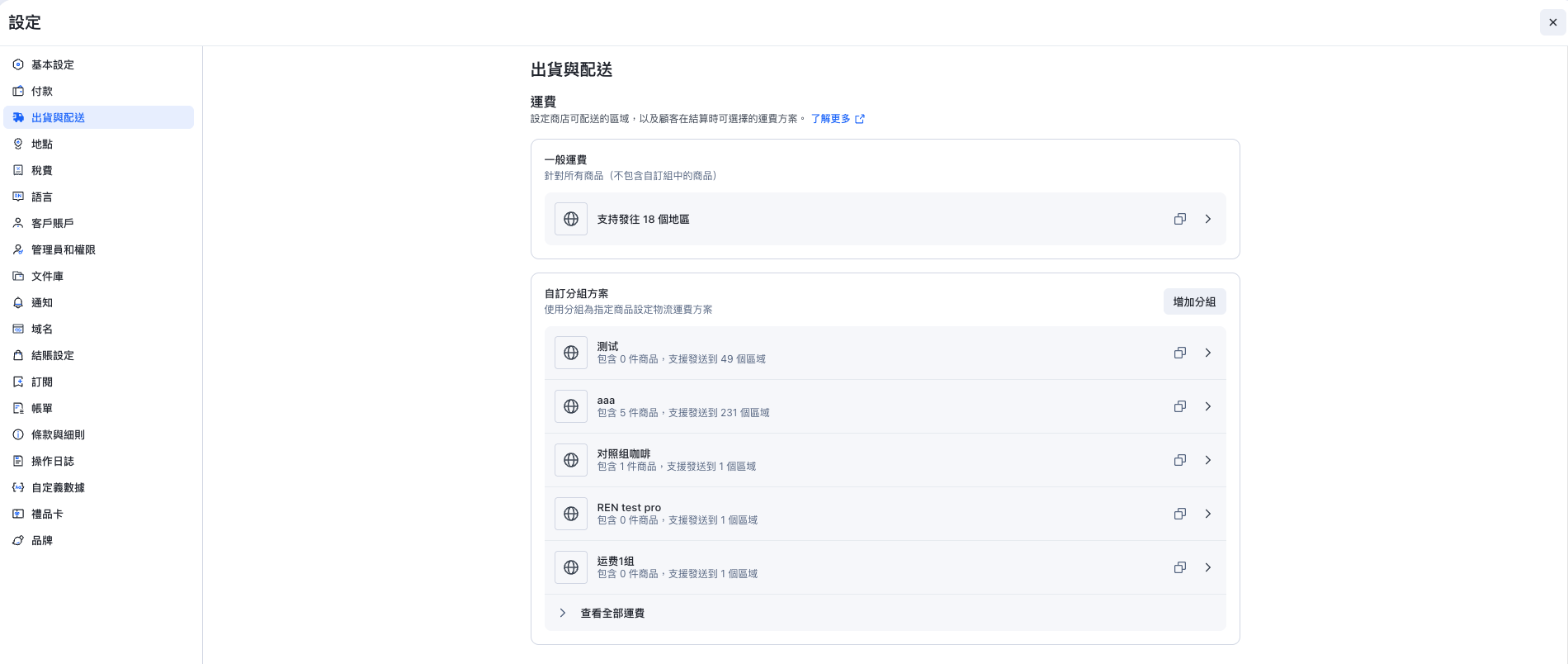Expand 查看全部運費 chevron

tap(563, 613)
